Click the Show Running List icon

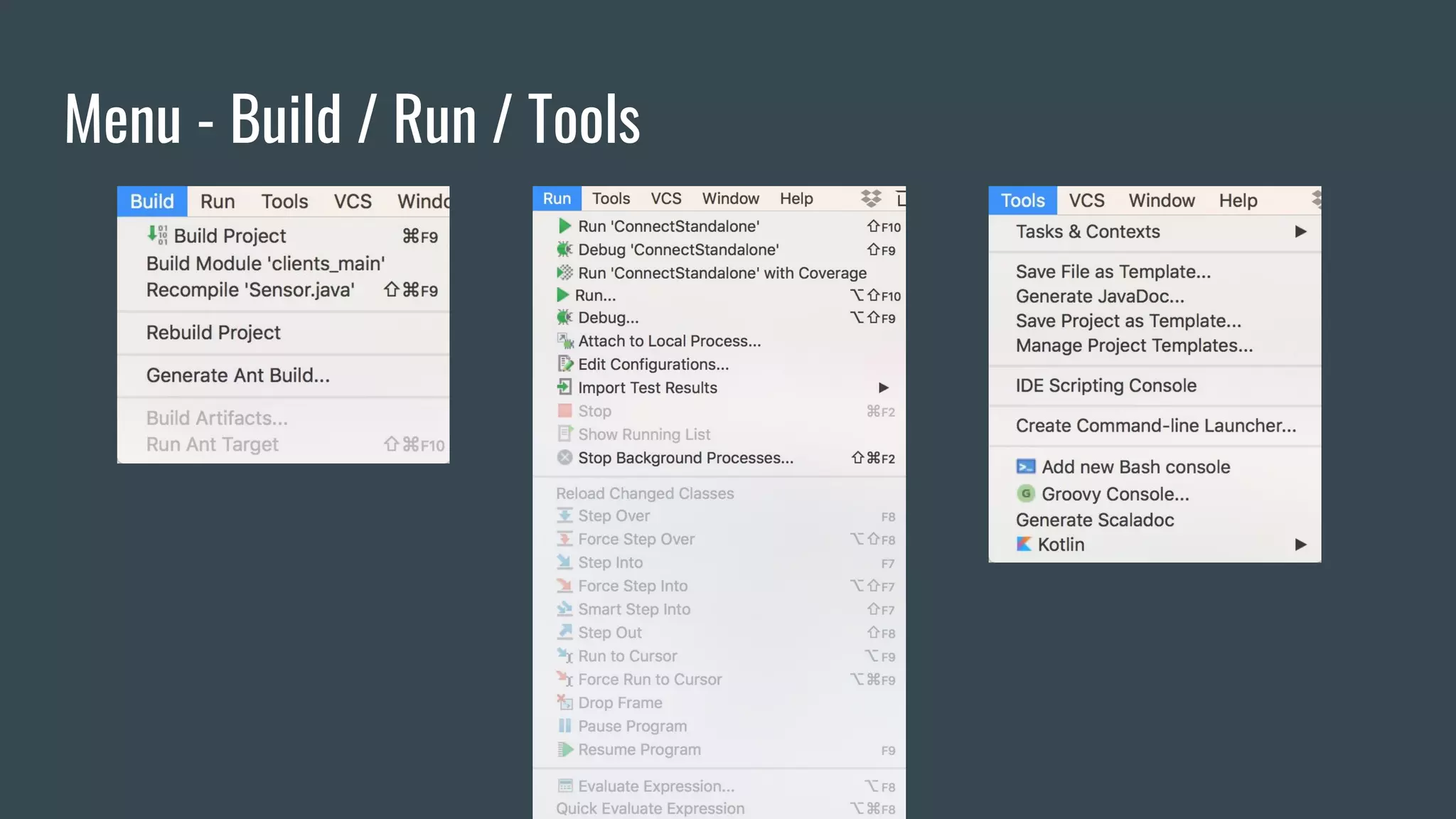[x=564, y=434]
